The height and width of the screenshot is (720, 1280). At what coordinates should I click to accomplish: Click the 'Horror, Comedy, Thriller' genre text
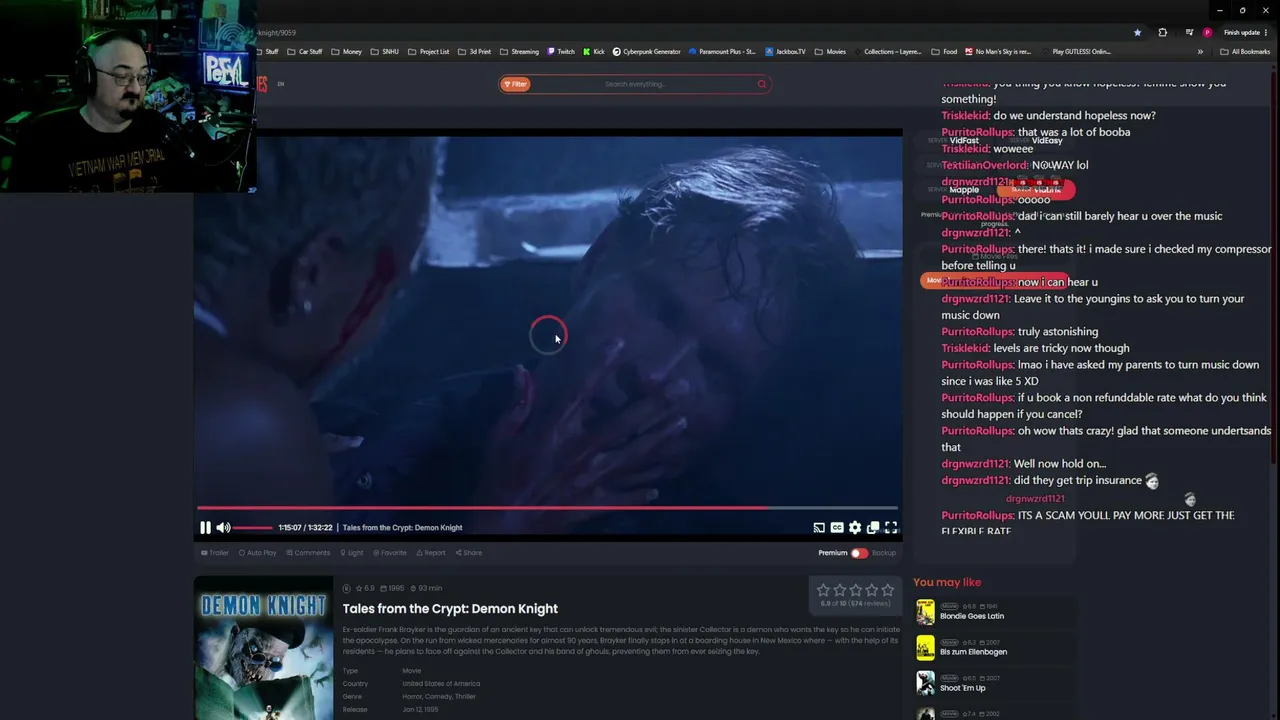click(x=439, y=696)
